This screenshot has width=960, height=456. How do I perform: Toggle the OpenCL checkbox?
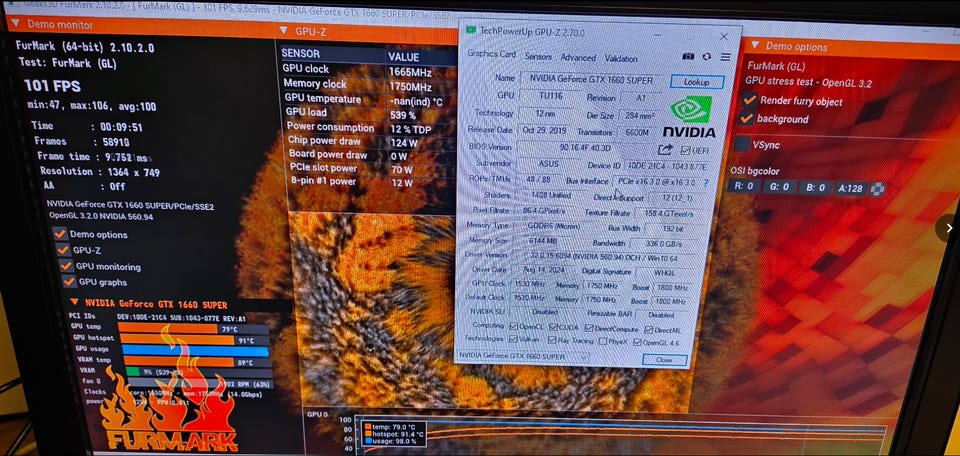(x=514, y=326)
